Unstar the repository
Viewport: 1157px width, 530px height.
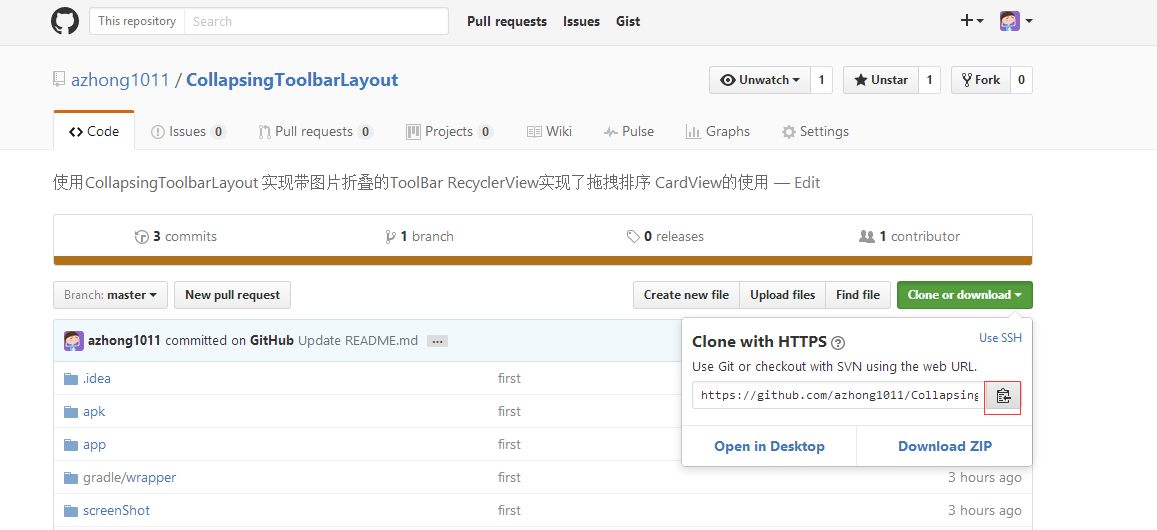pos(881,80)
